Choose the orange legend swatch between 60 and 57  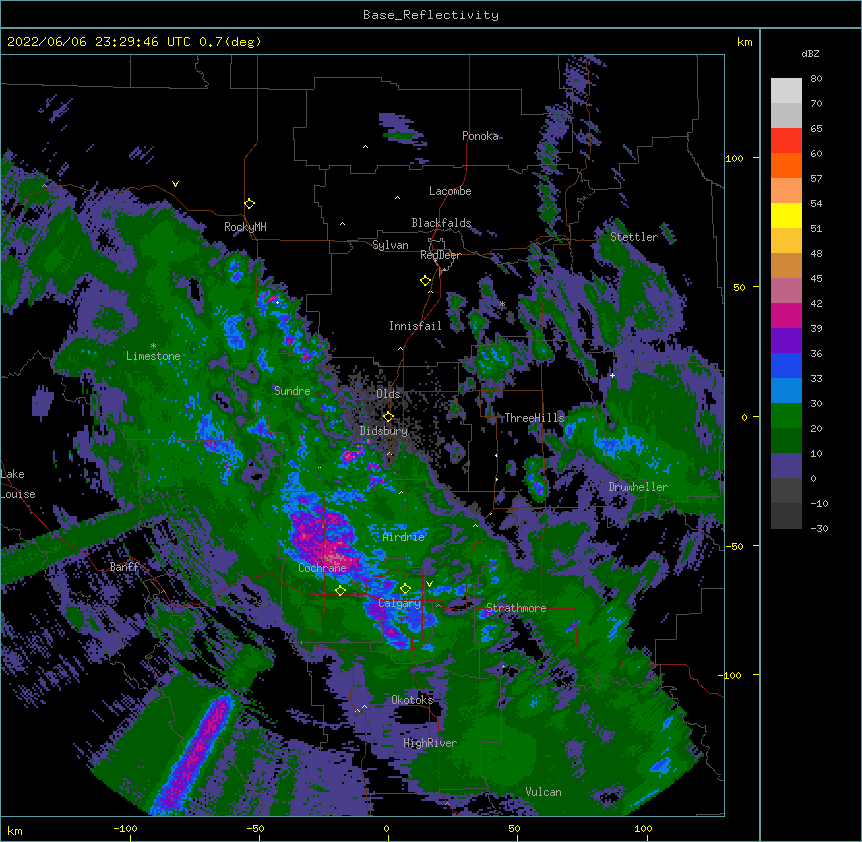[x=786, y=165]
